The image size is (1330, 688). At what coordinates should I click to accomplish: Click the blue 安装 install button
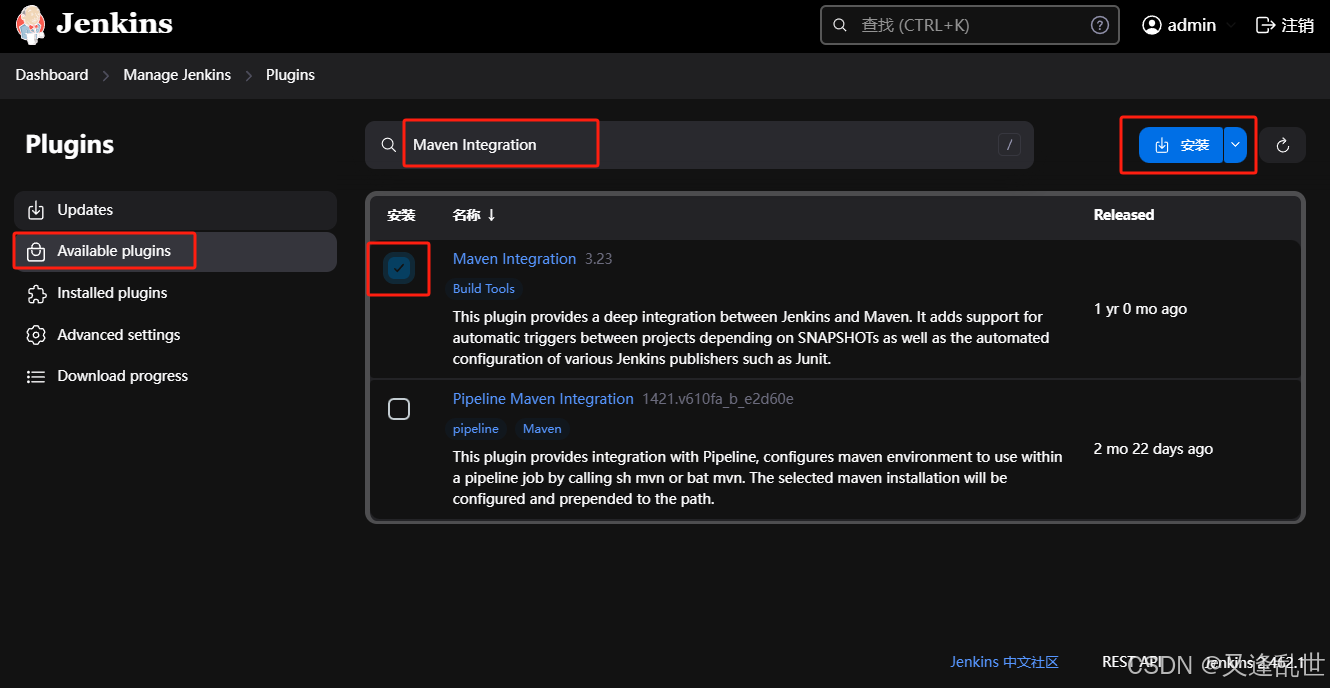(x=1181, y=145)
